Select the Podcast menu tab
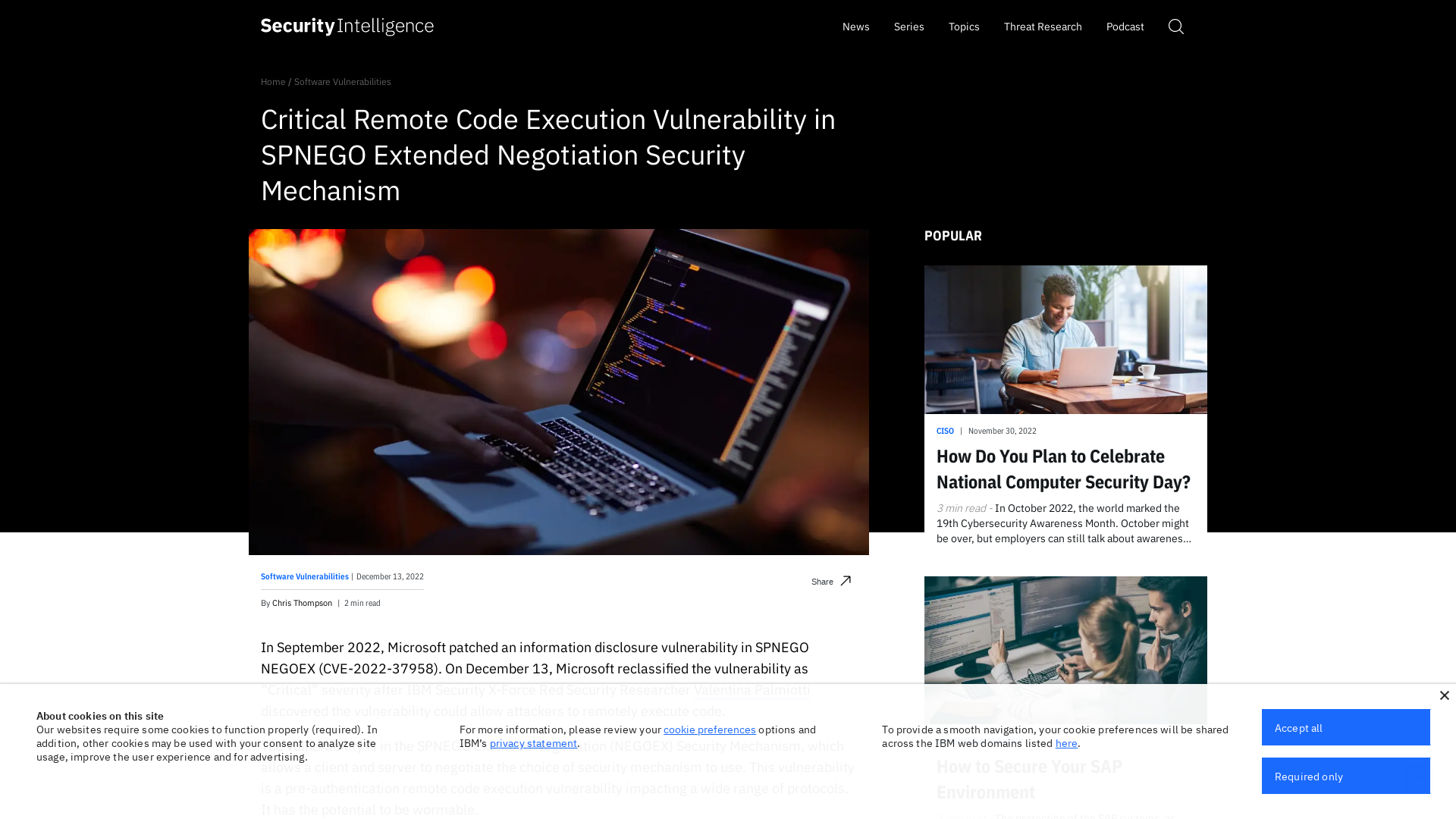 (1124, 26)
